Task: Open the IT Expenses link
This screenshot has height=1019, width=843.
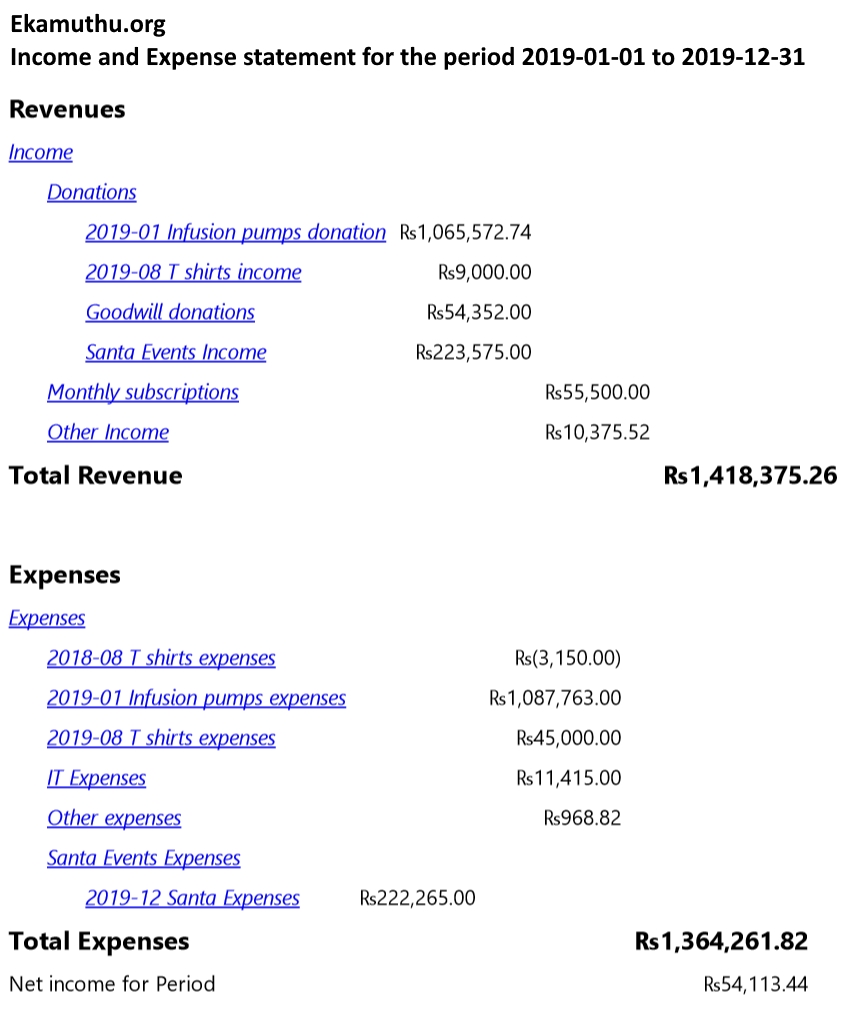Action: click(96, 778)
